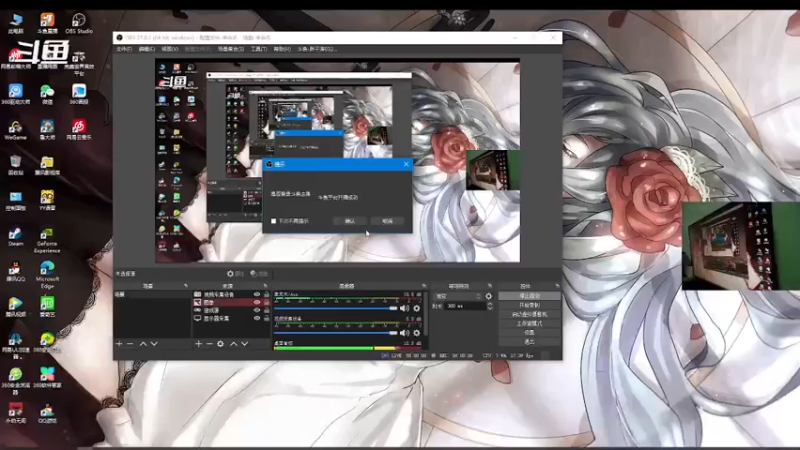800x450 pixels.
Task: Open the QQ Games shortcut
Action: 47,413
